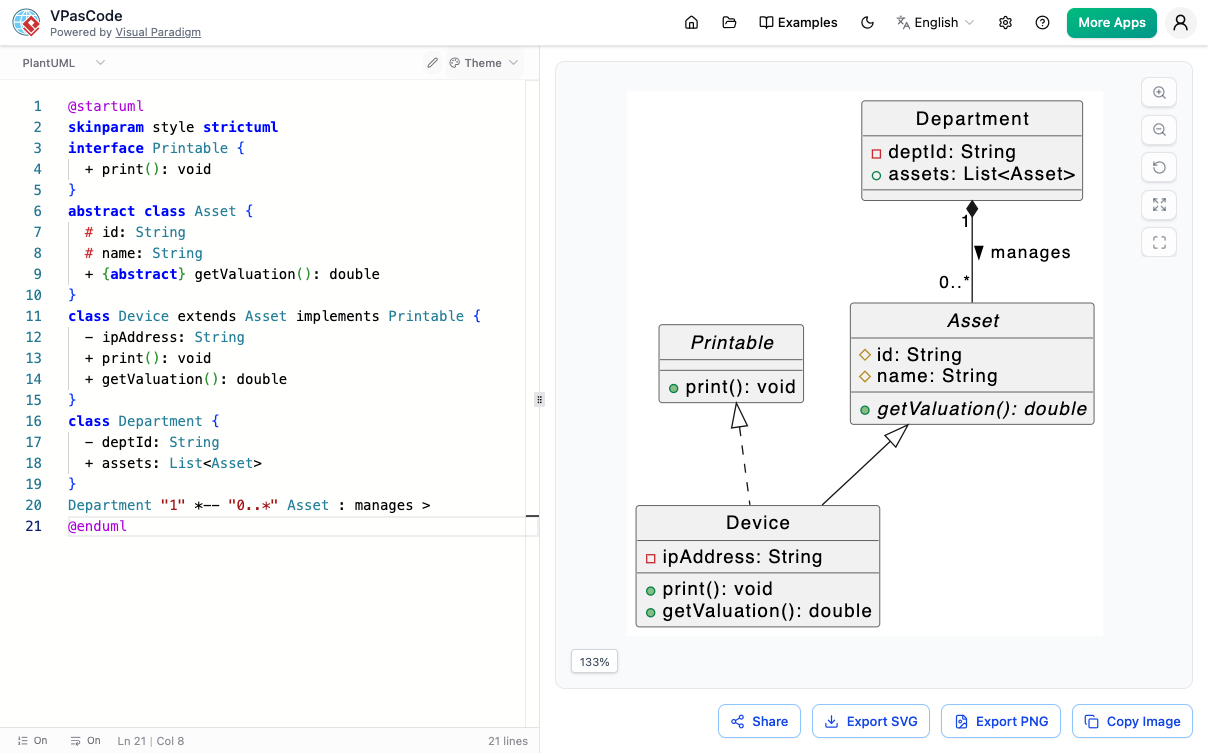Toggle the word wrap On switch
Image resolution: width=1208 pixels, height=753 pixels.
click(x=85, y=741)
